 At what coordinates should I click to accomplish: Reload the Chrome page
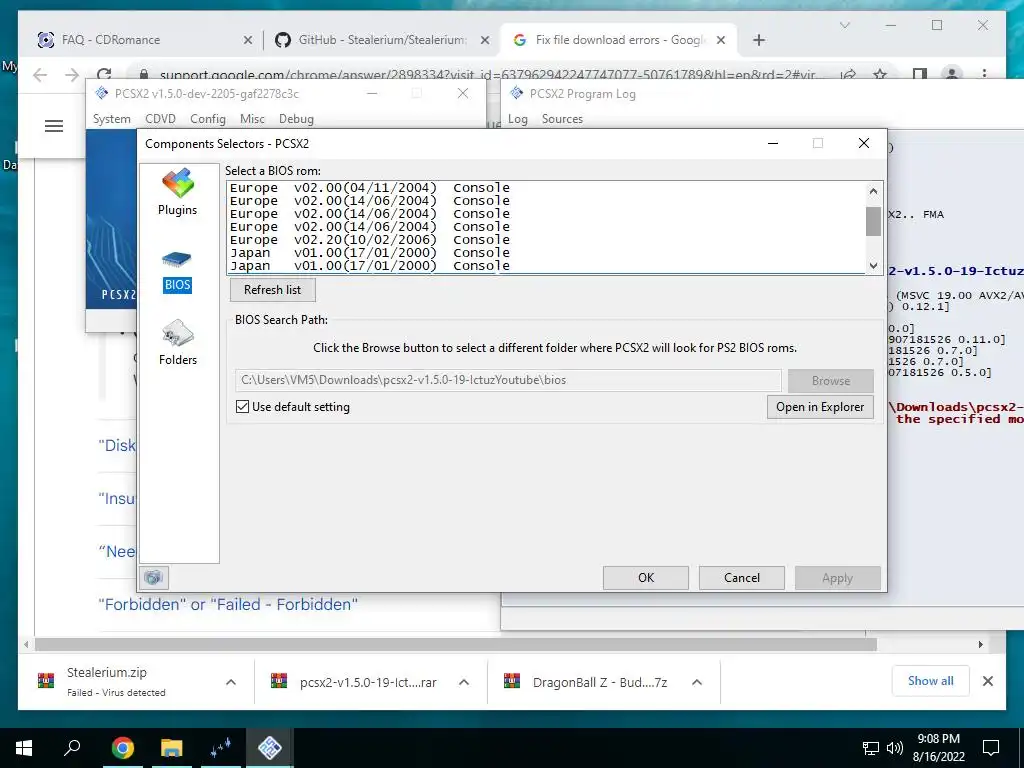104,74
